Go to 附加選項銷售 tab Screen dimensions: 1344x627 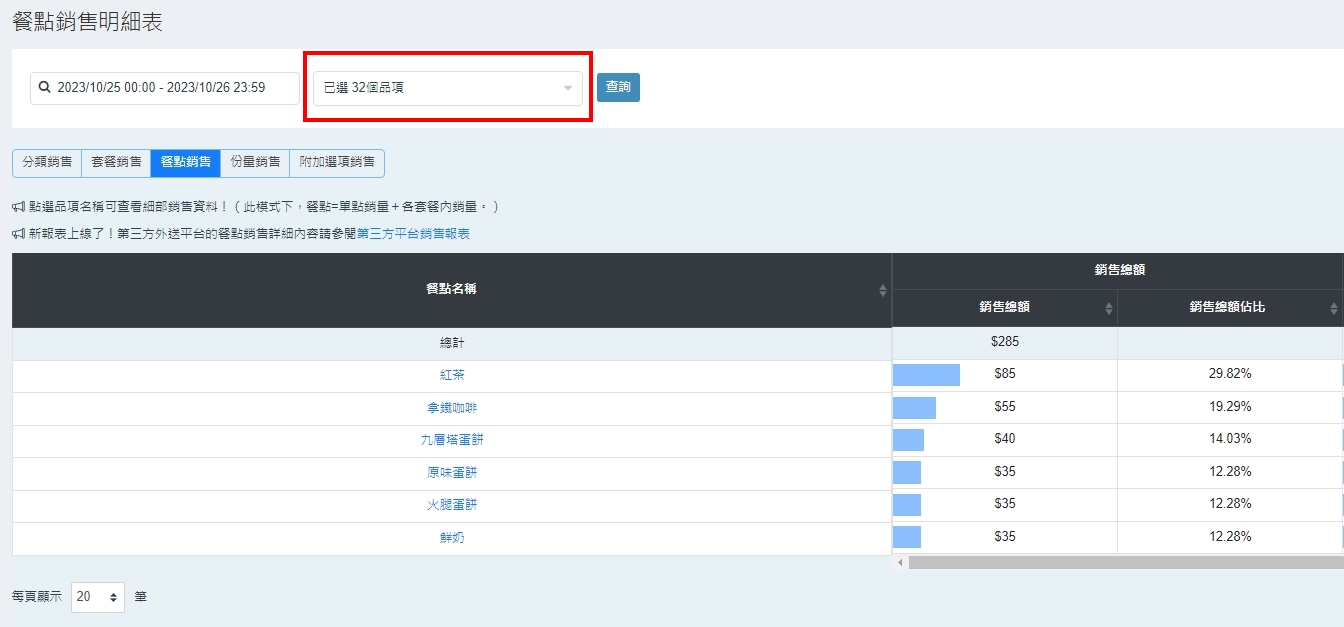(336, 162)
